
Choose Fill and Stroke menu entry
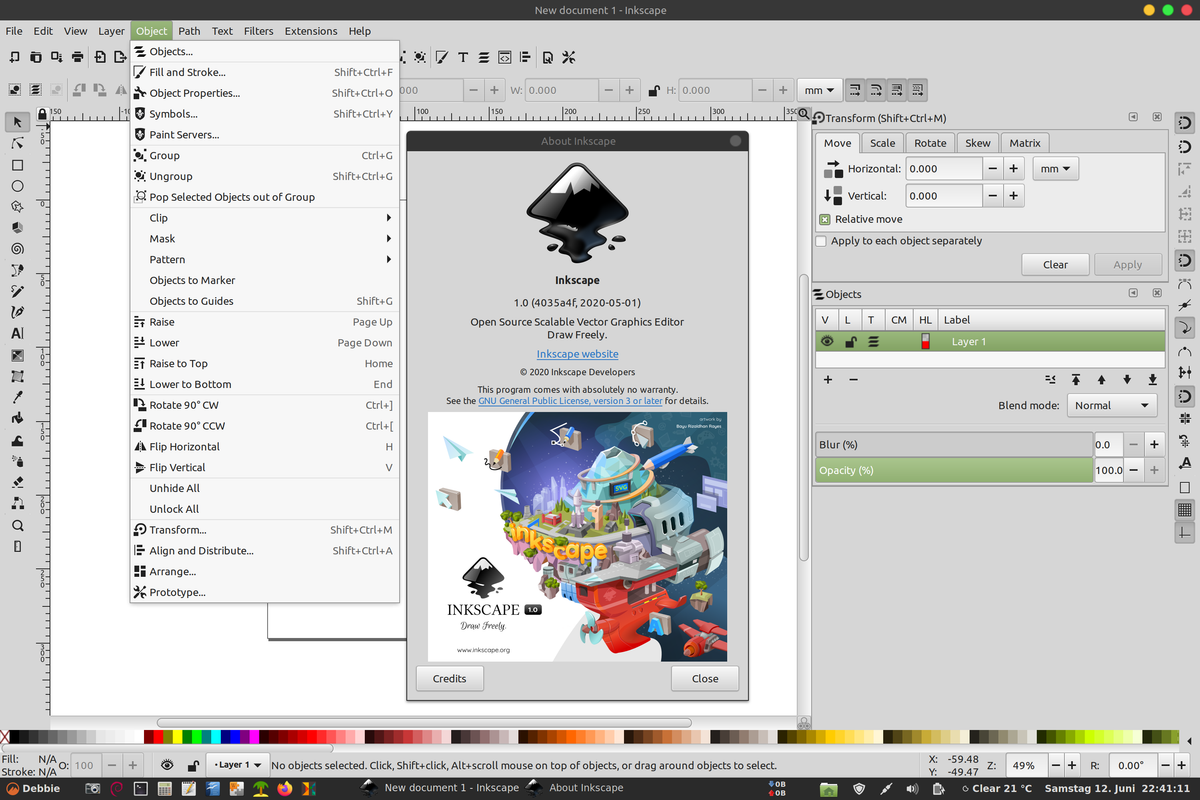(265, 72)
